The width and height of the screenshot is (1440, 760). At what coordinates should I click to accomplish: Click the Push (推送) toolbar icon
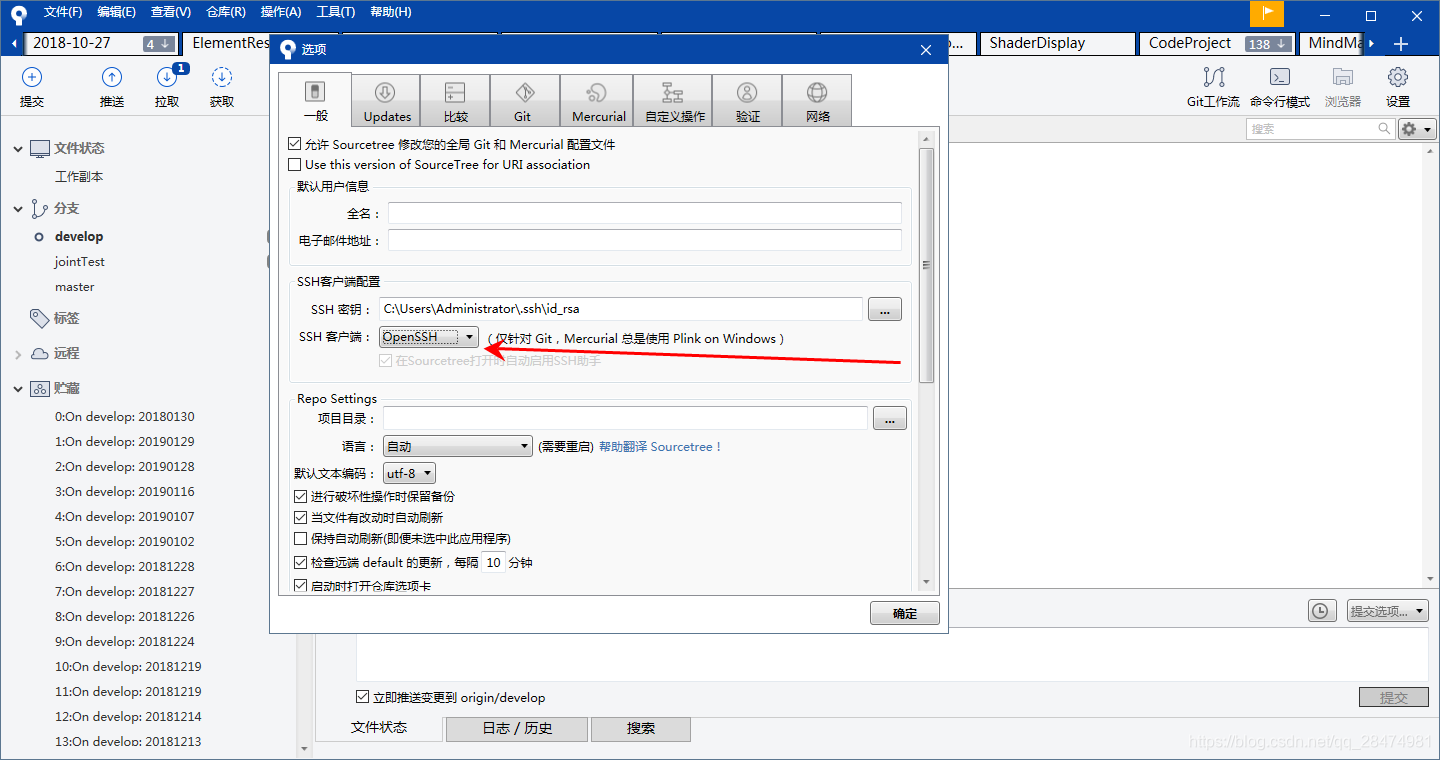[x=112, y=77]
